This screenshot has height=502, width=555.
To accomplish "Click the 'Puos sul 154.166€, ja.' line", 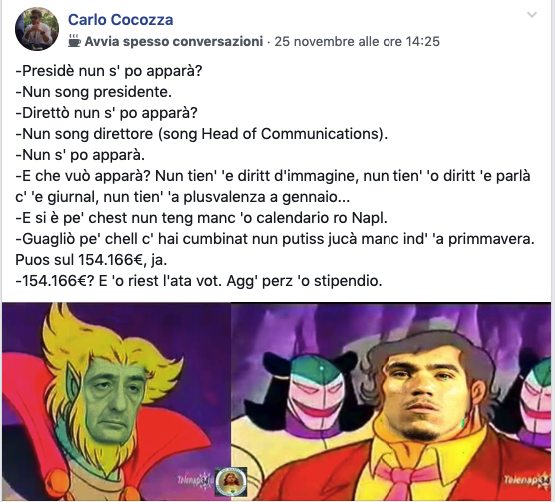I will pos(91,260).
